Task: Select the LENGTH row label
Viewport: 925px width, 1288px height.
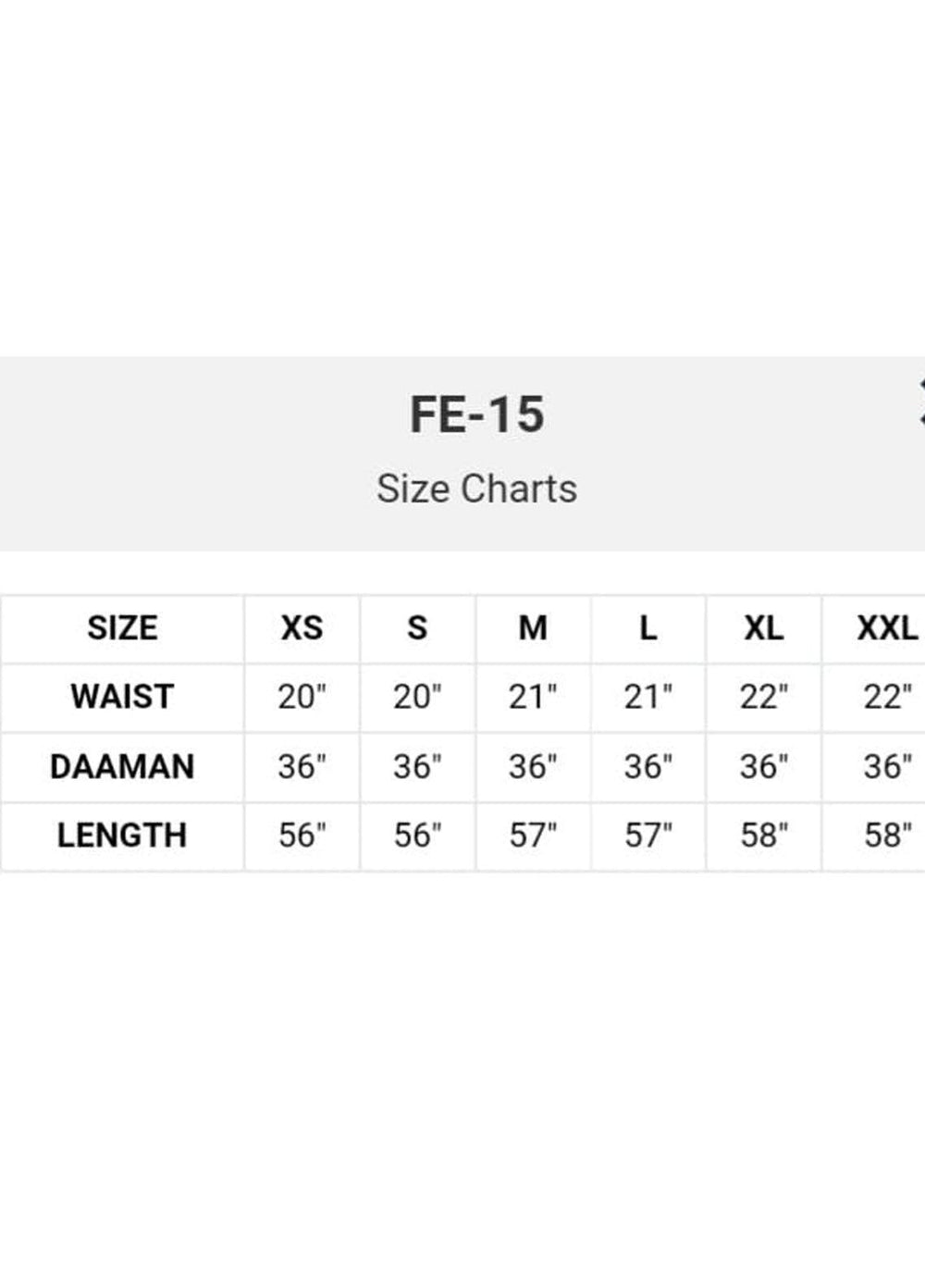Action: click(x=122, y=836)
